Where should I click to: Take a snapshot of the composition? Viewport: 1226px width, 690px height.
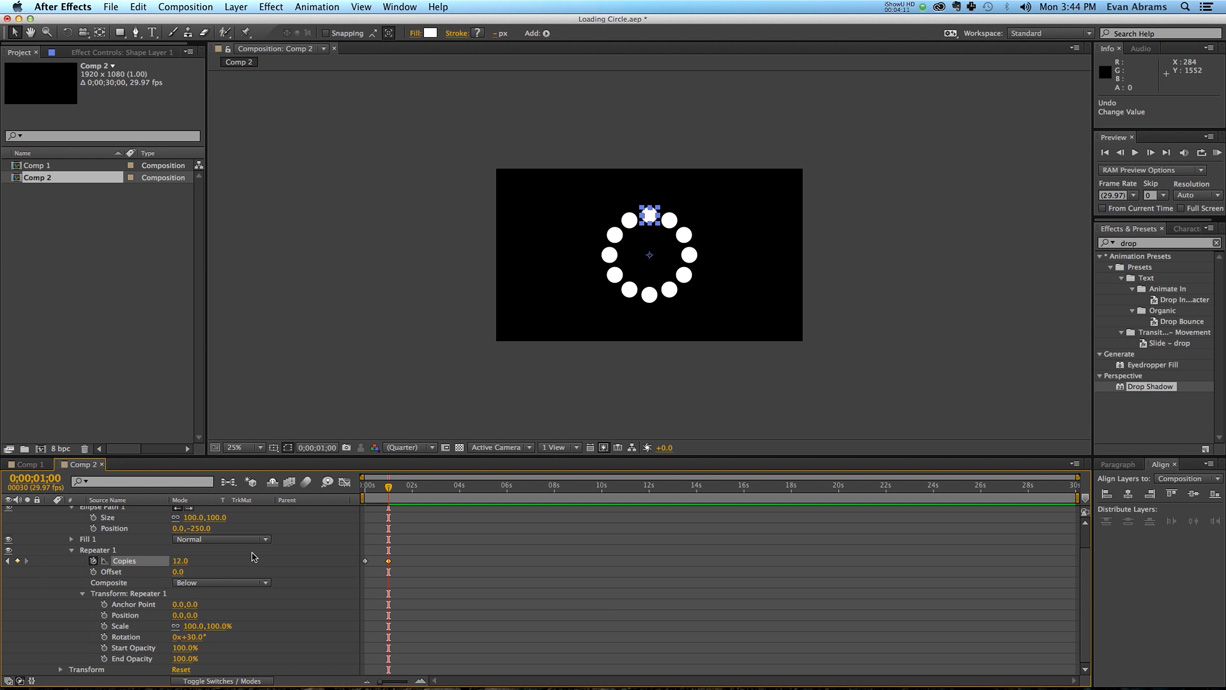346,447
